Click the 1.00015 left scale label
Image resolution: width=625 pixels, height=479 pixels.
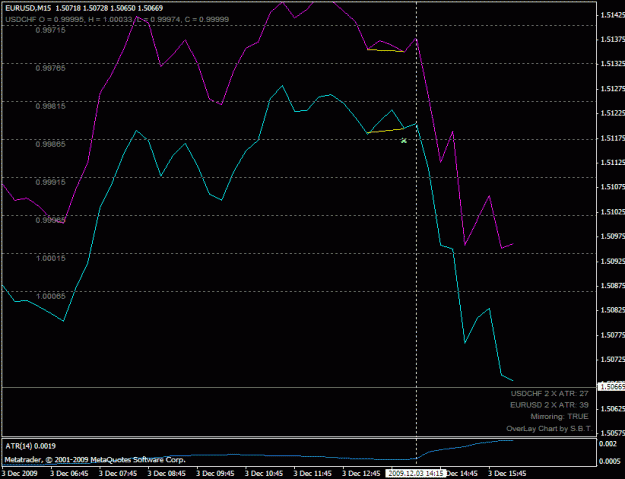pos(51,258)
